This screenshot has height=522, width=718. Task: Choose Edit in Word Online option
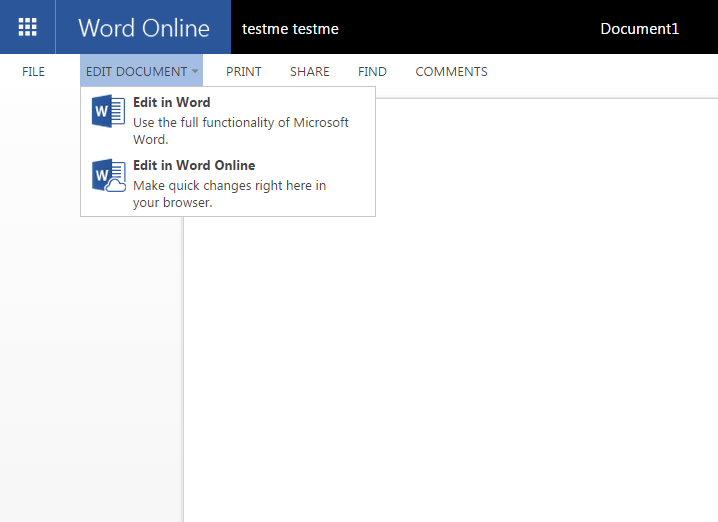pos(228,183)
